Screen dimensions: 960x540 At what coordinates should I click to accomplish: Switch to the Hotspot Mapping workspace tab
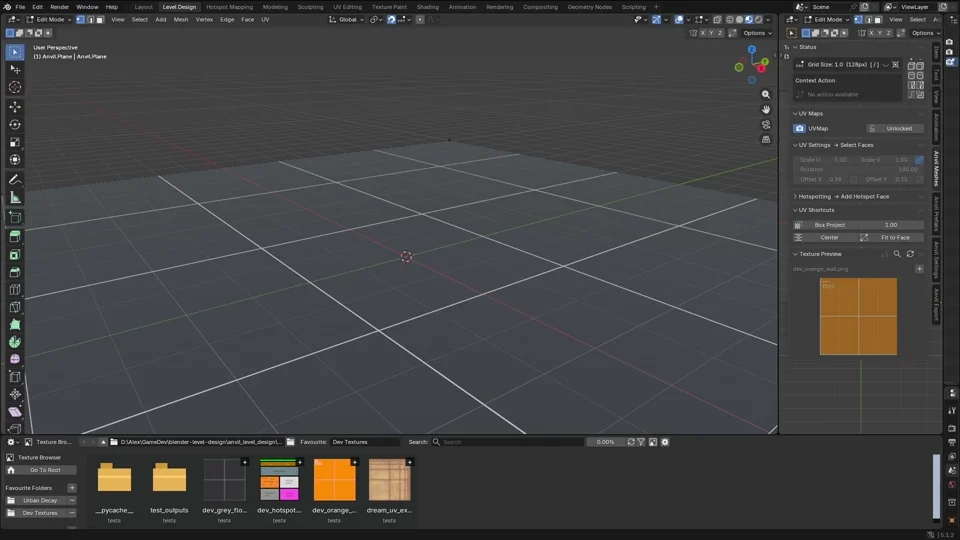(229, 7)
